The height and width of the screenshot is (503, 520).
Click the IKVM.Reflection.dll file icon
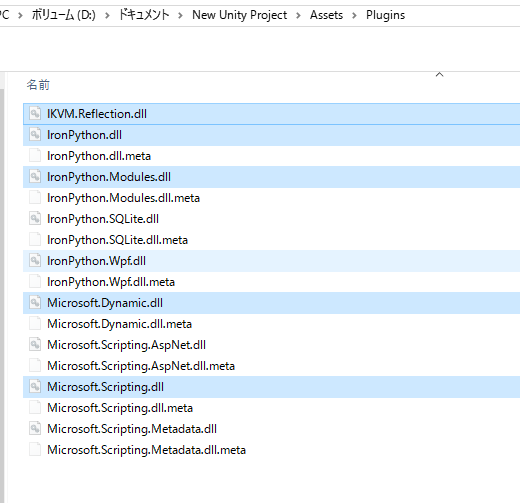(35, 114)
